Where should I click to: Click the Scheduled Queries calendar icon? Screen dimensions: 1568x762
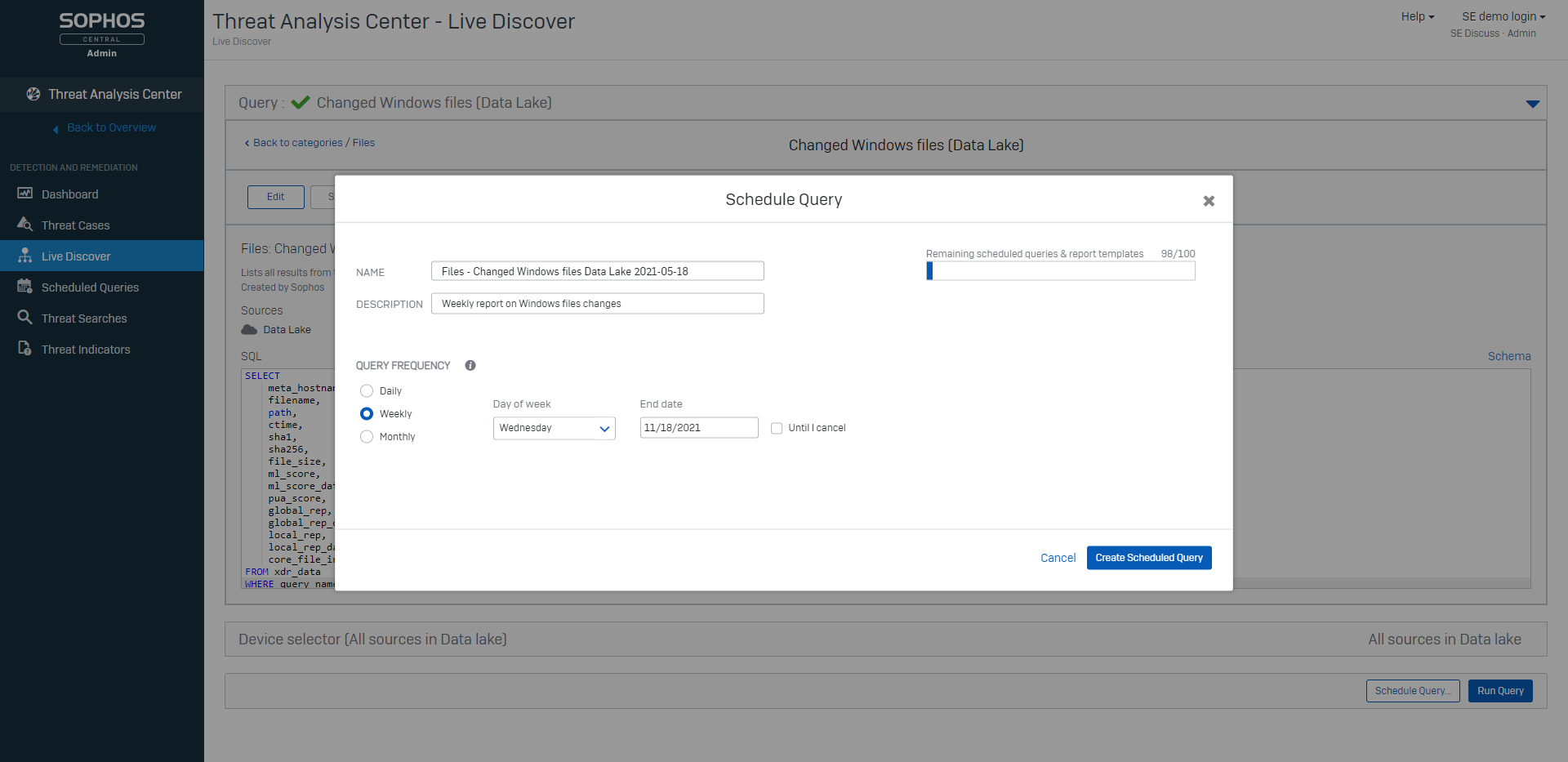click(25, 287)
